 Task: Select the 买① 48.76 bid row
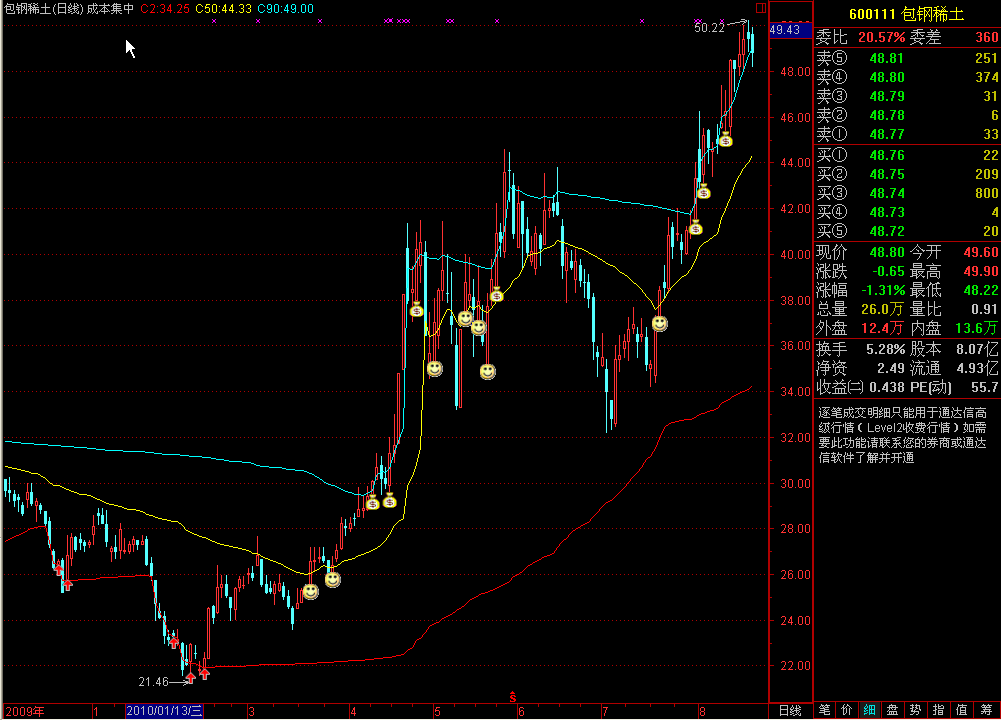[907, 155]
